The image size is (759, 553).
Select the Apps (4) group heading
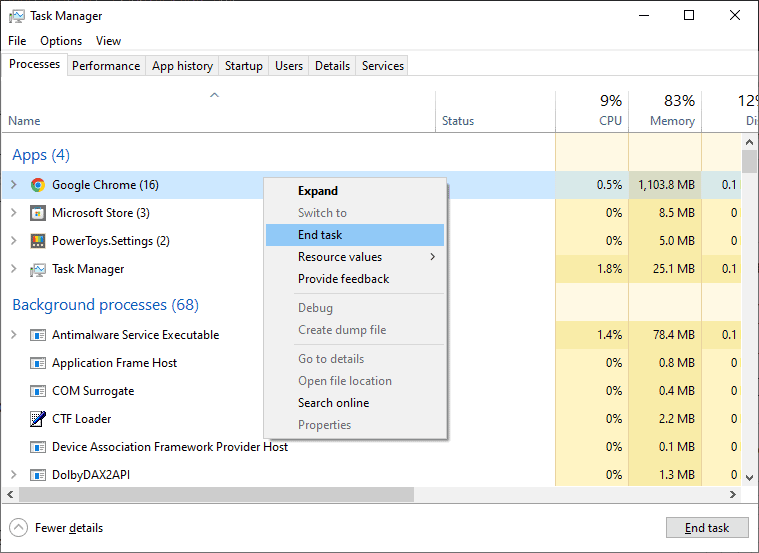click(41, 155)
